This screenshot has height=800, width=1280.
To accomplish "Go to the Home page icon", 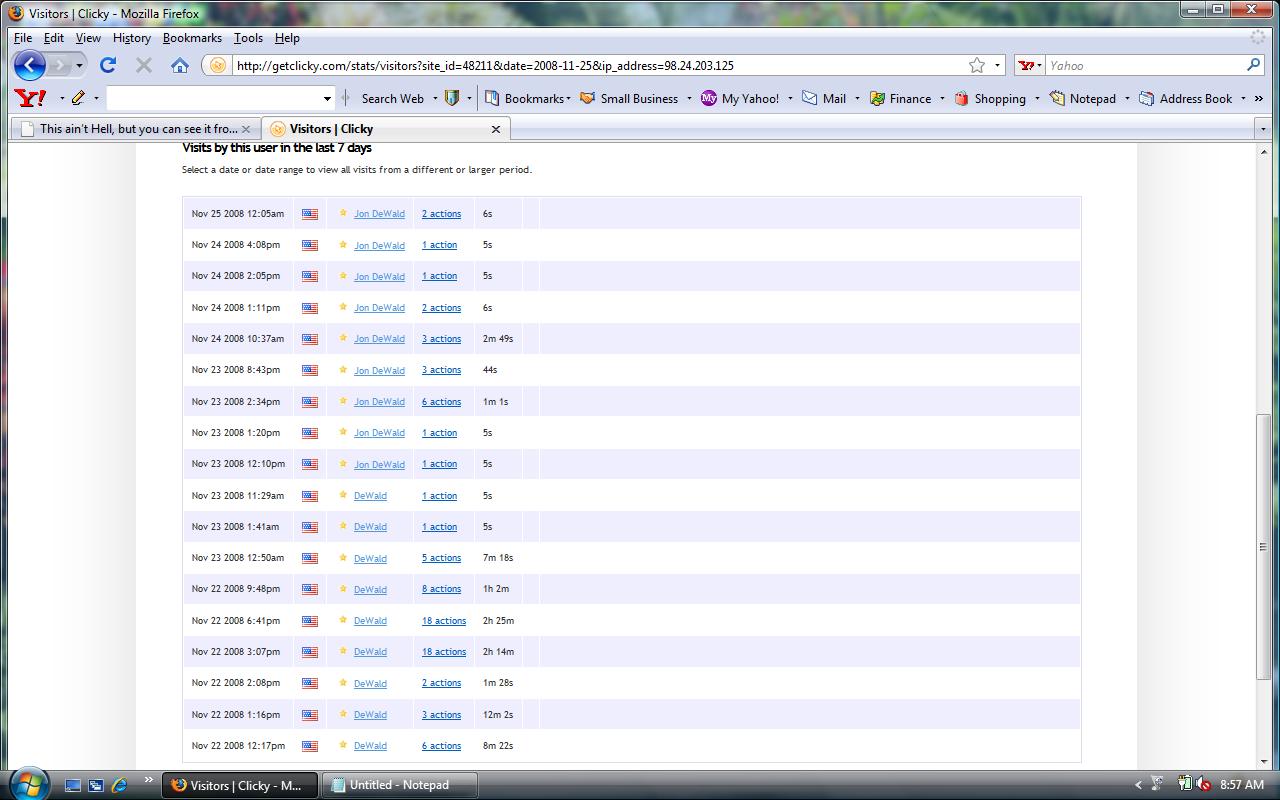I will 180,66.
